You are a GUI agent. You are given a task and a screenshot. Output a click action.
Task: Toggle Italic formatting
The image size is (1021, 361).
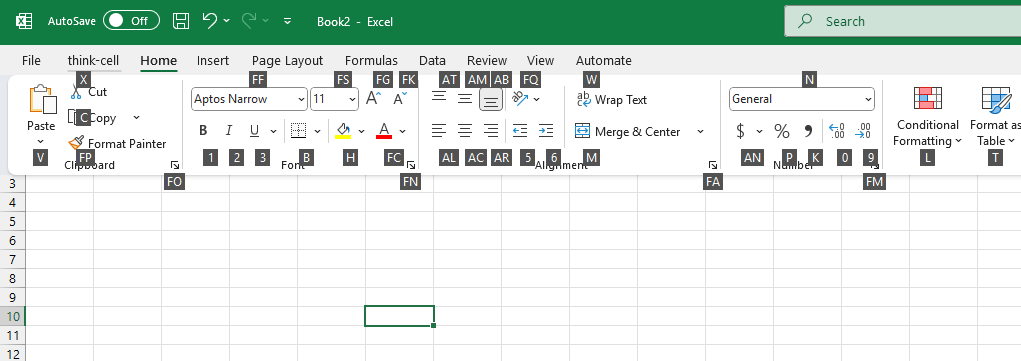coord(229,132)
